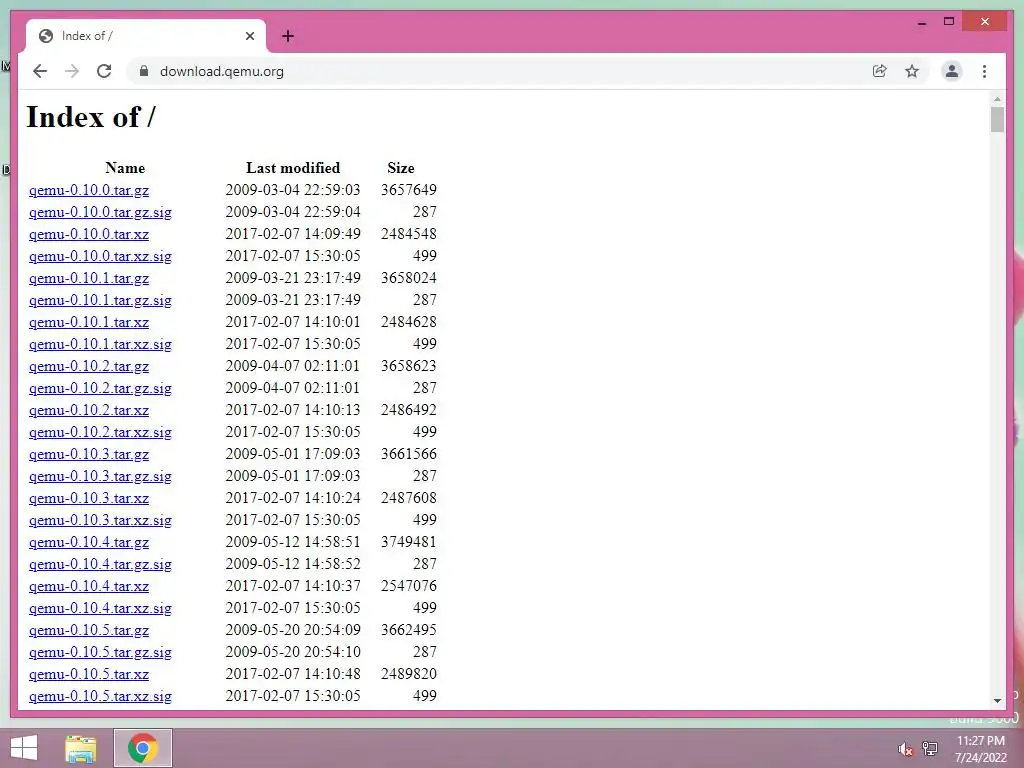Go back with the browser back arrow
The width and height of the screenshot is (1024, 768).
tap(40, 71)
